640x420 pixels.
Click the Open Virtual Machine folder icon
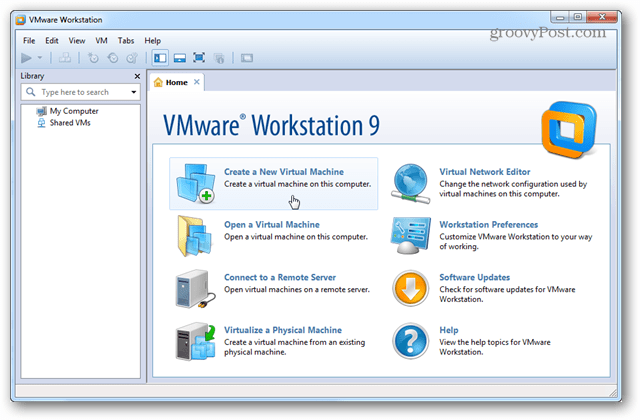[x=195, y=236]
